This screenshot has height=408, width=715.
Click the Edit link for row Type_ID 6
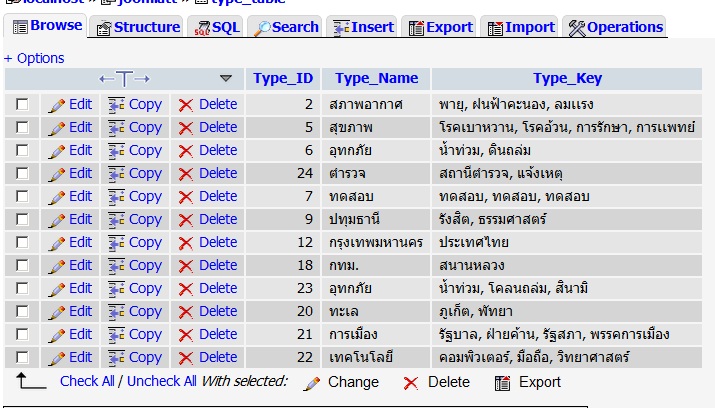tap(81, 150)
